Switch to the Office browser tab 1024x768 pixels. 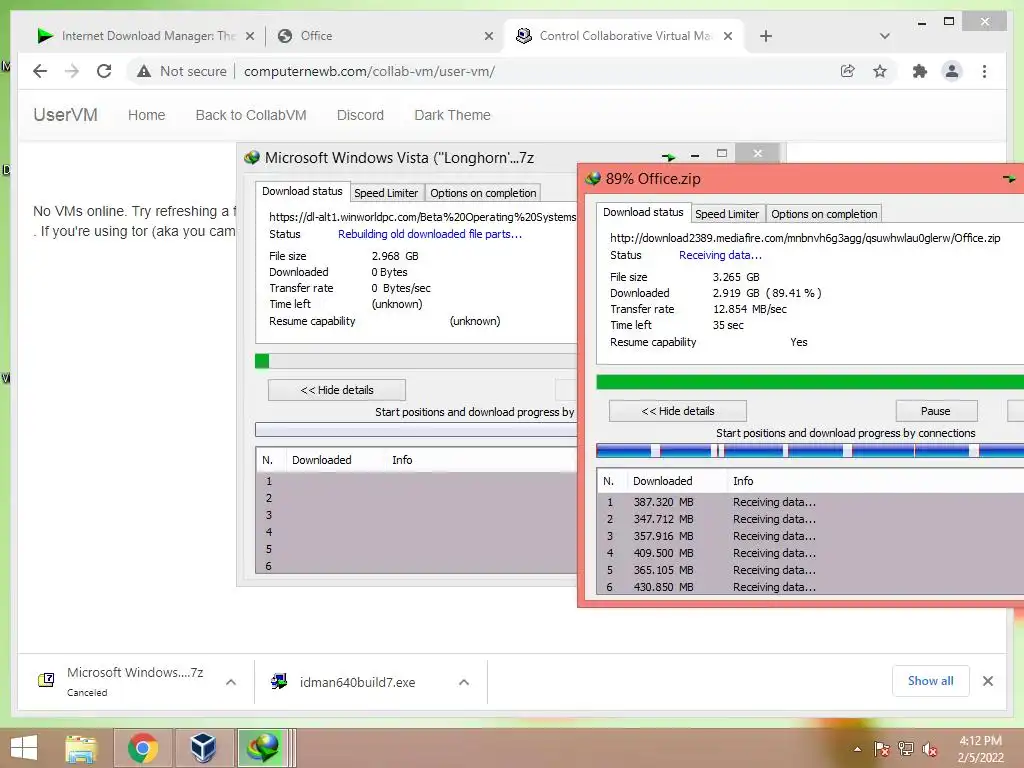(x=385, y=36)
